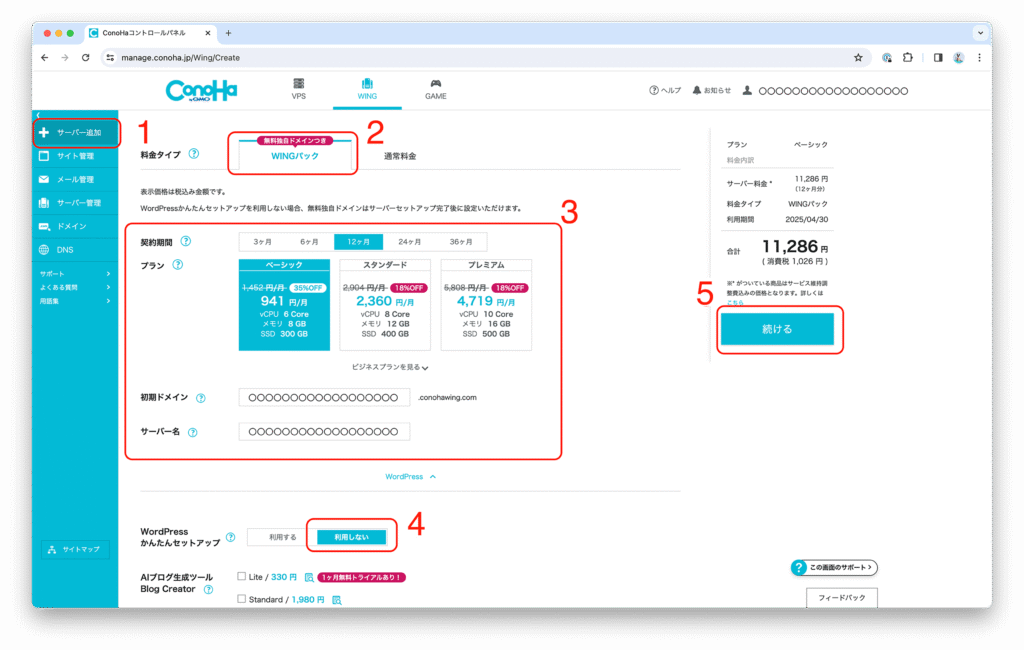The image size is (1024, 650).
Task: Choose the 12ヶ月 contract period
Action: [359, 242]
